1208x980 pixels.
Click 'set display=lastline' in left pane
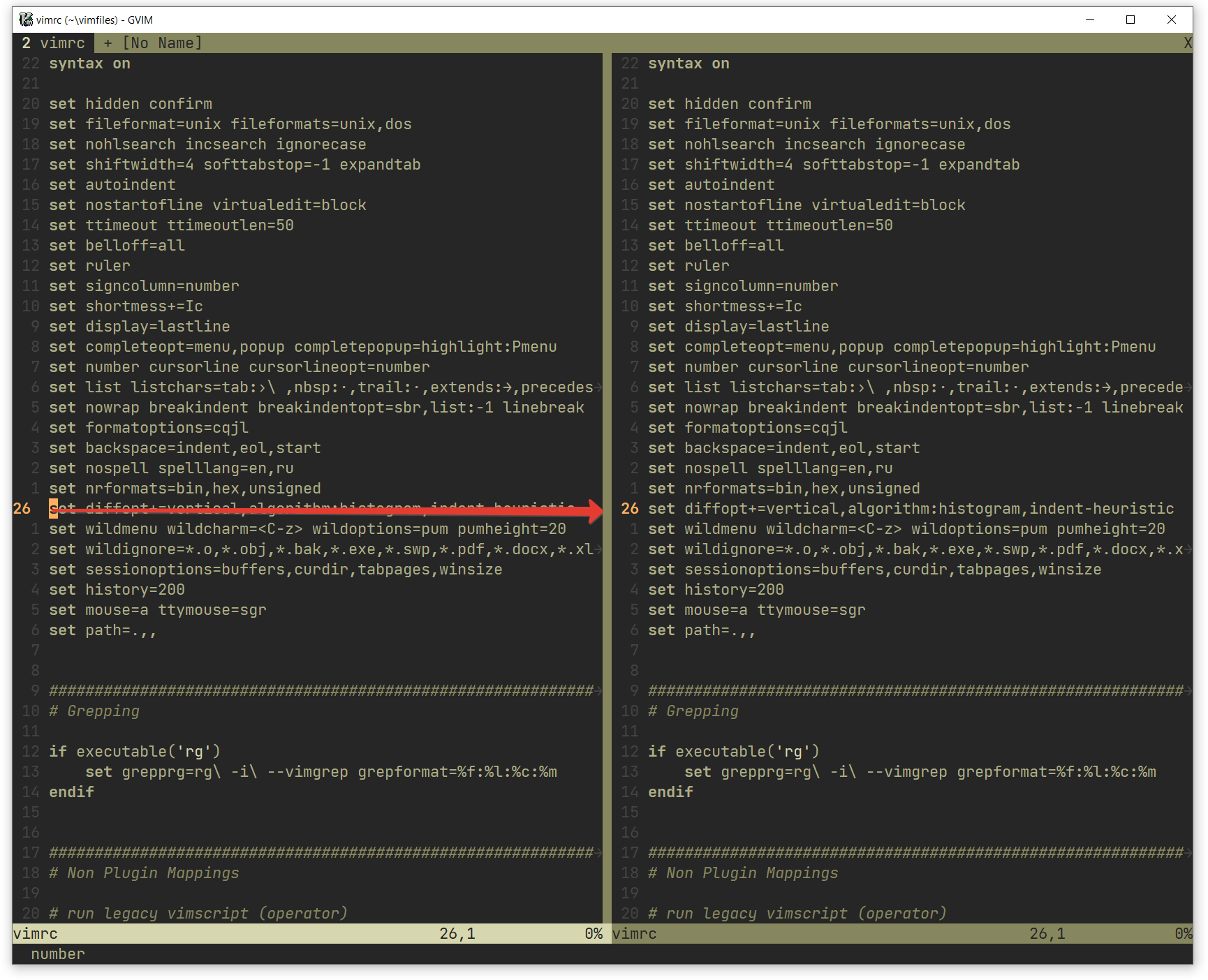pyautogui.click(x=140, y=327)
